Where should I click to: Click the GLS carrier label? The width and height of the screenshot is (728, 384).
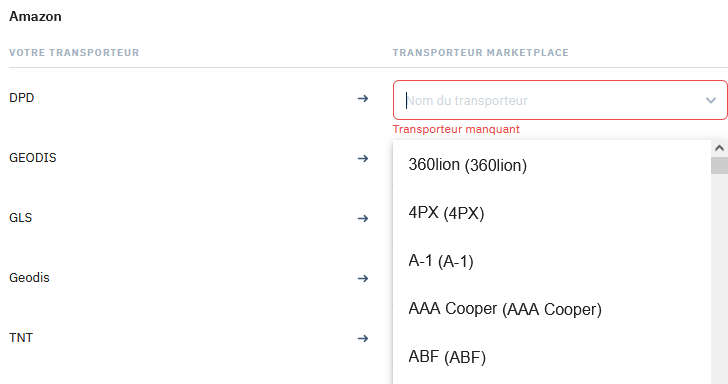[x=20, y=218]
